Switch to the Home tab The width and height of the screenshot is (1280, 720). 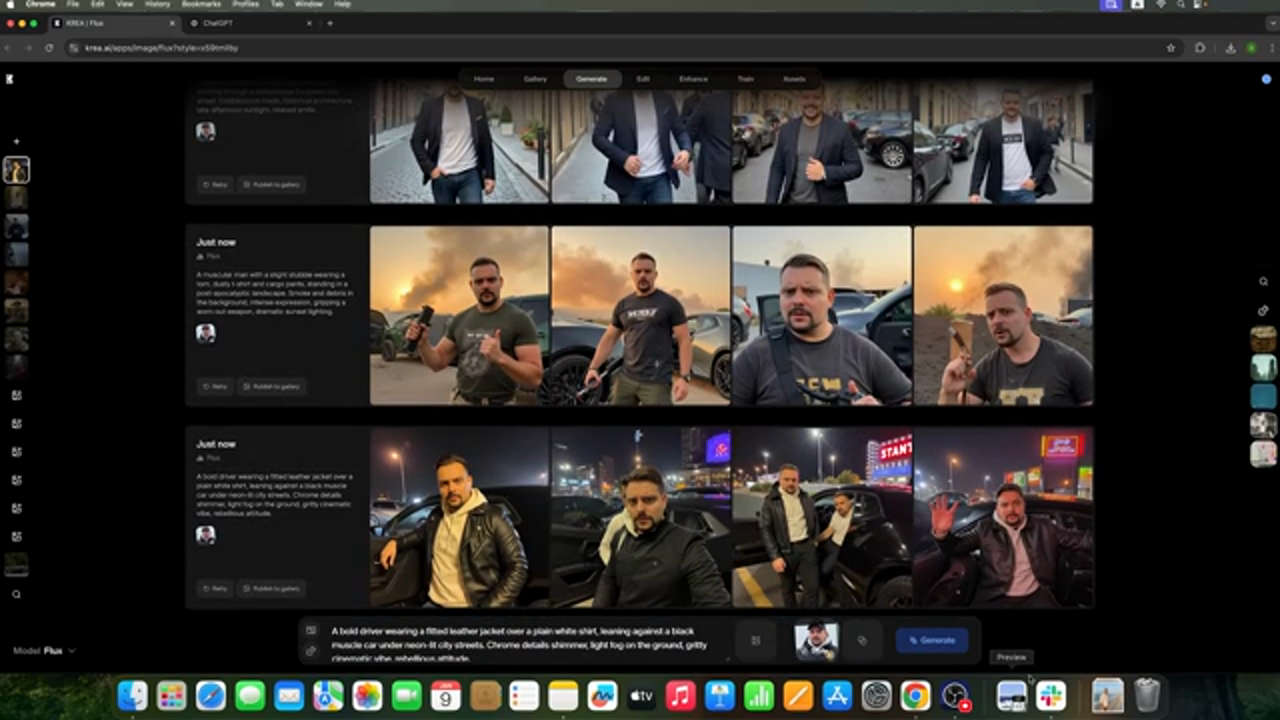click(484, 79)
